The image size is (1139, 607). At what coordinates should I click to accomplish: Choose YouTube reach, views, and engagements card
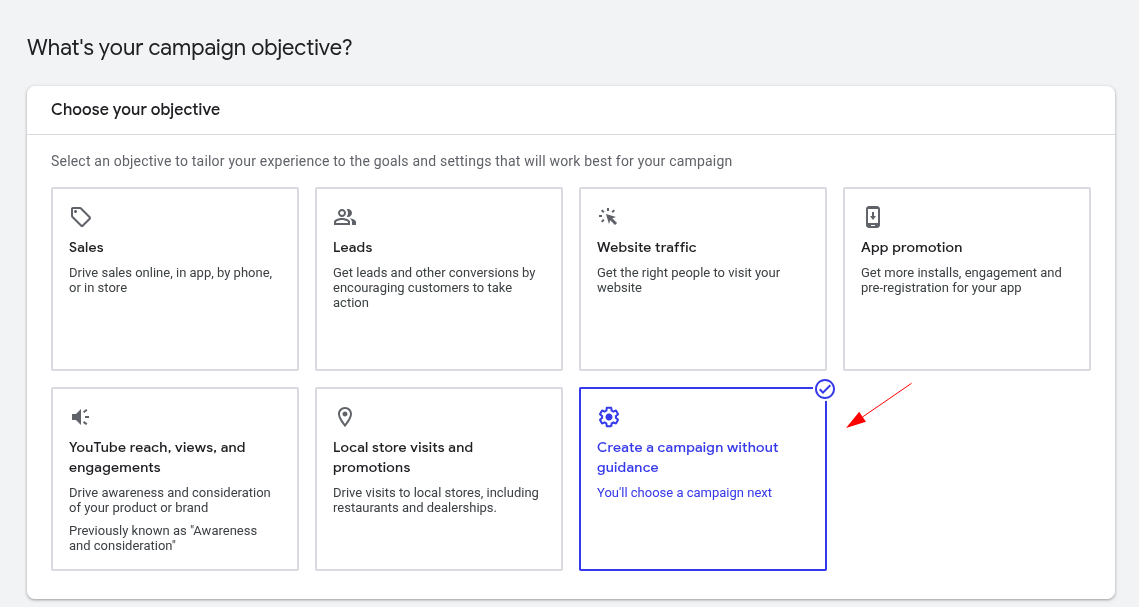tap(175, 479)
